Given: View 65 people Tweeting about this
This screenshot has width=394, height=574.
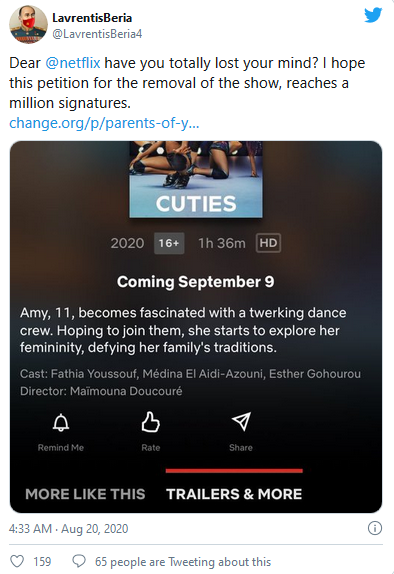Looking at the screenshot, I should [183, 562].
